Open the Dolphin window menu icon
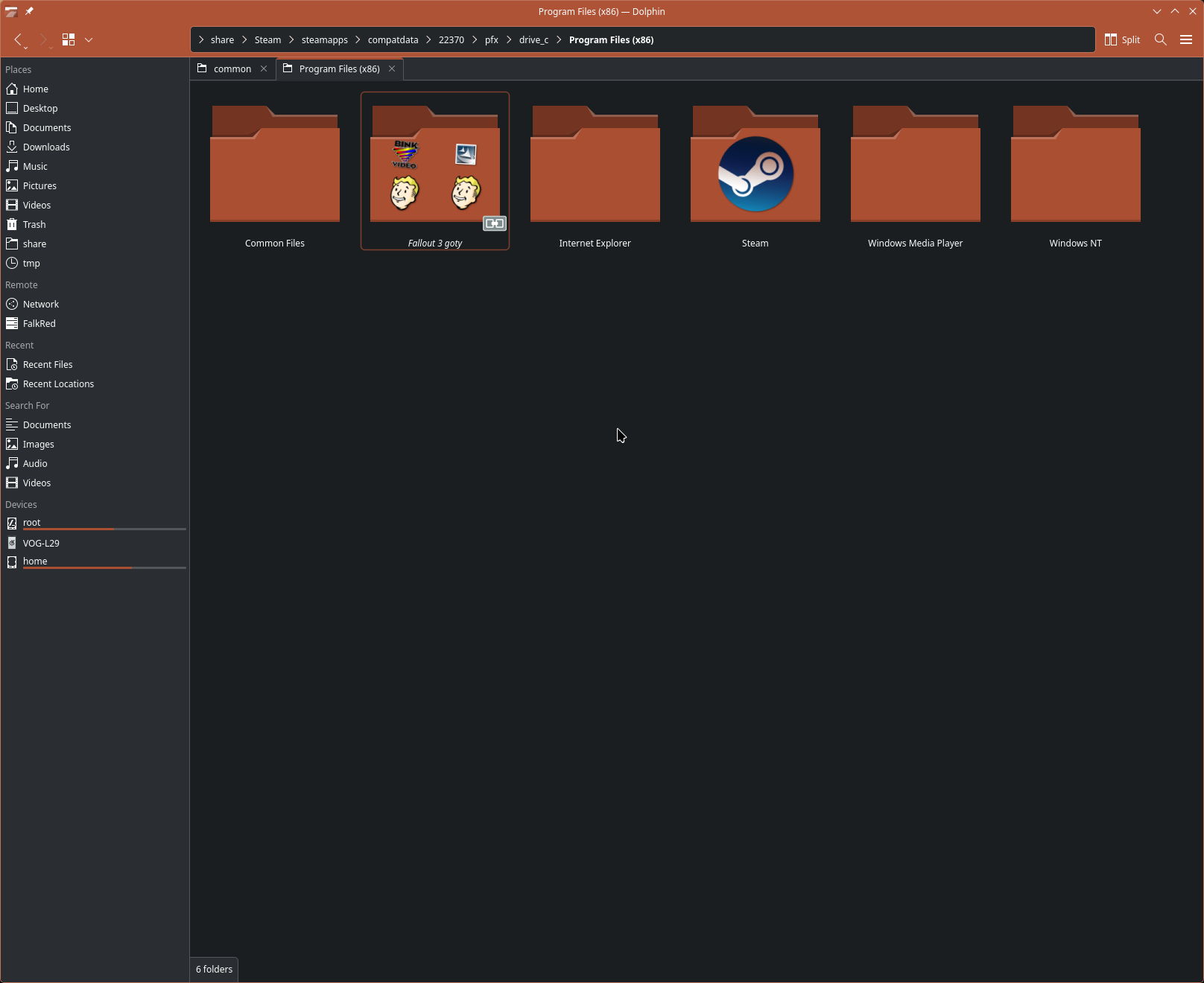 (11, 11)
